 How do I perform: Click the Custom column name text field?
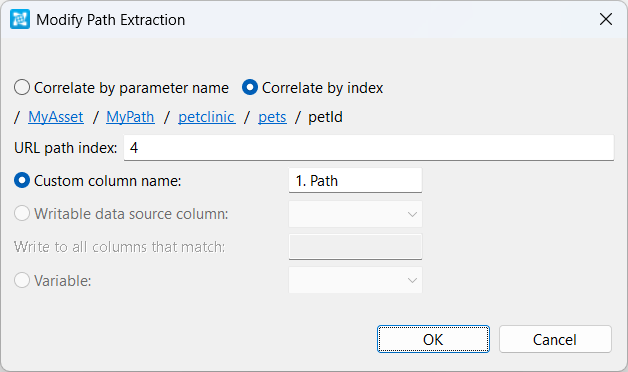pyautogui.click(x=355, y=181)
